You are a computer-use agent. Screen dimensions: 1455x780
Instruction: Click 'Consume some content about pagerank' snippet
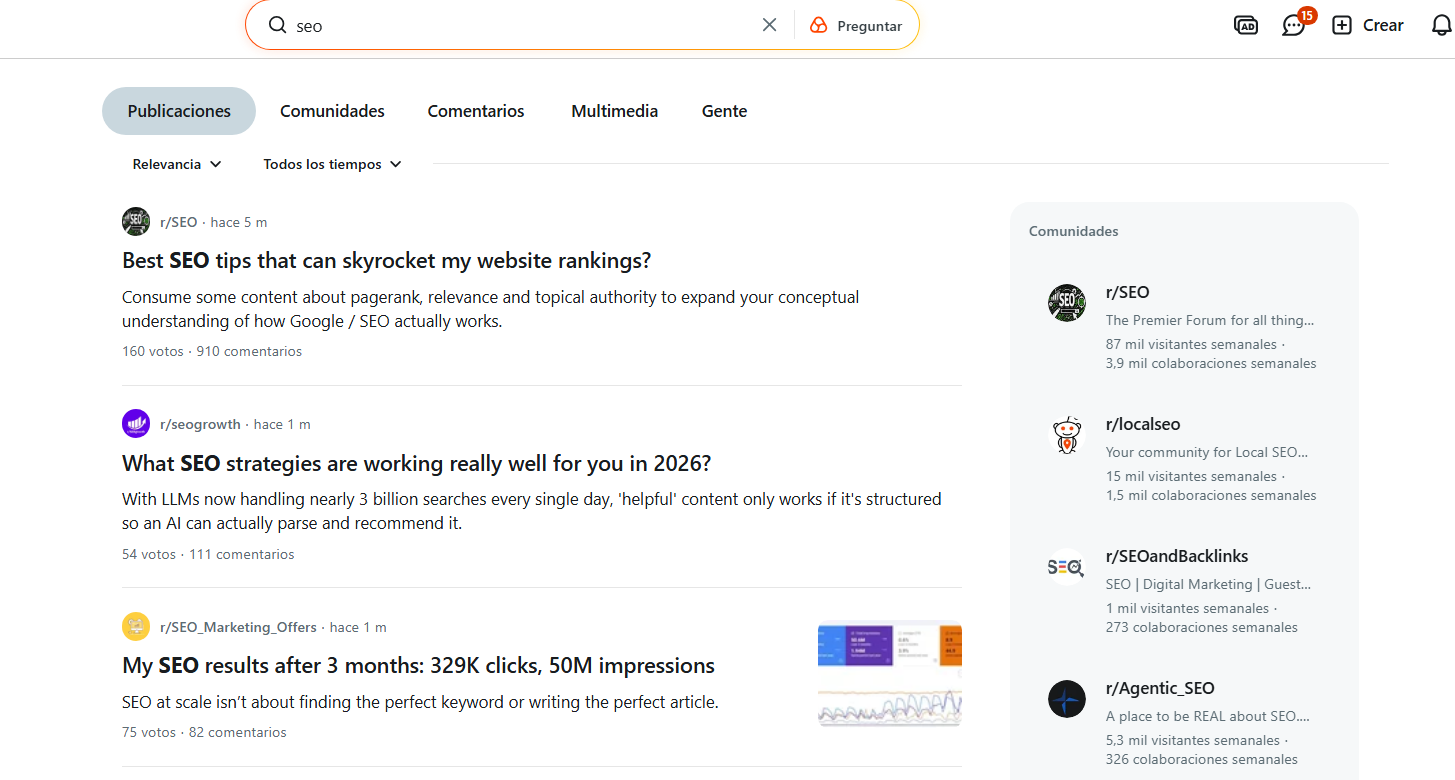[x=490, y=309]
